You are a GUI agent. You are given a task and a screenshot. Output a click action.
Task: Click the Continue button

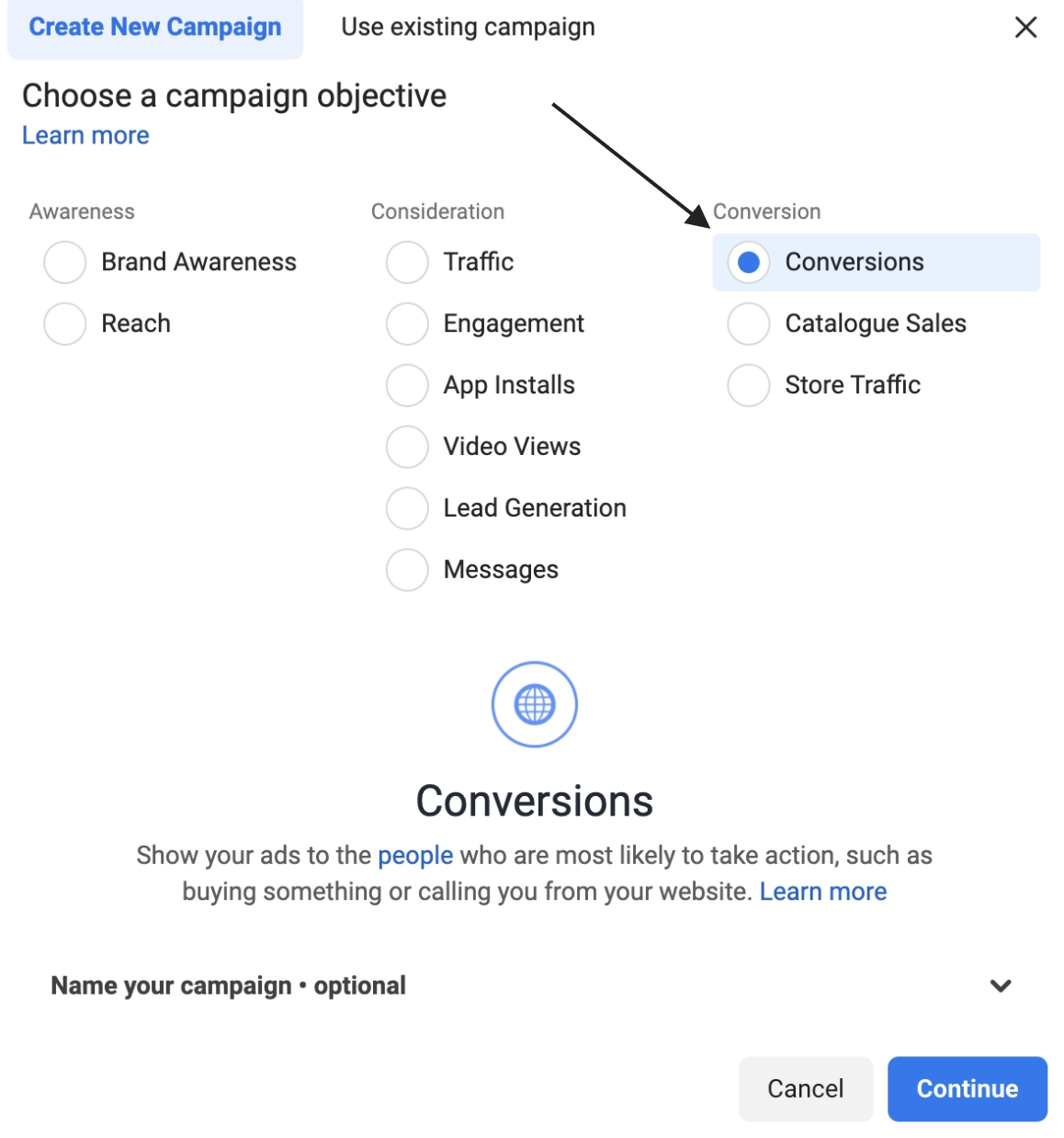point(967,1088)
